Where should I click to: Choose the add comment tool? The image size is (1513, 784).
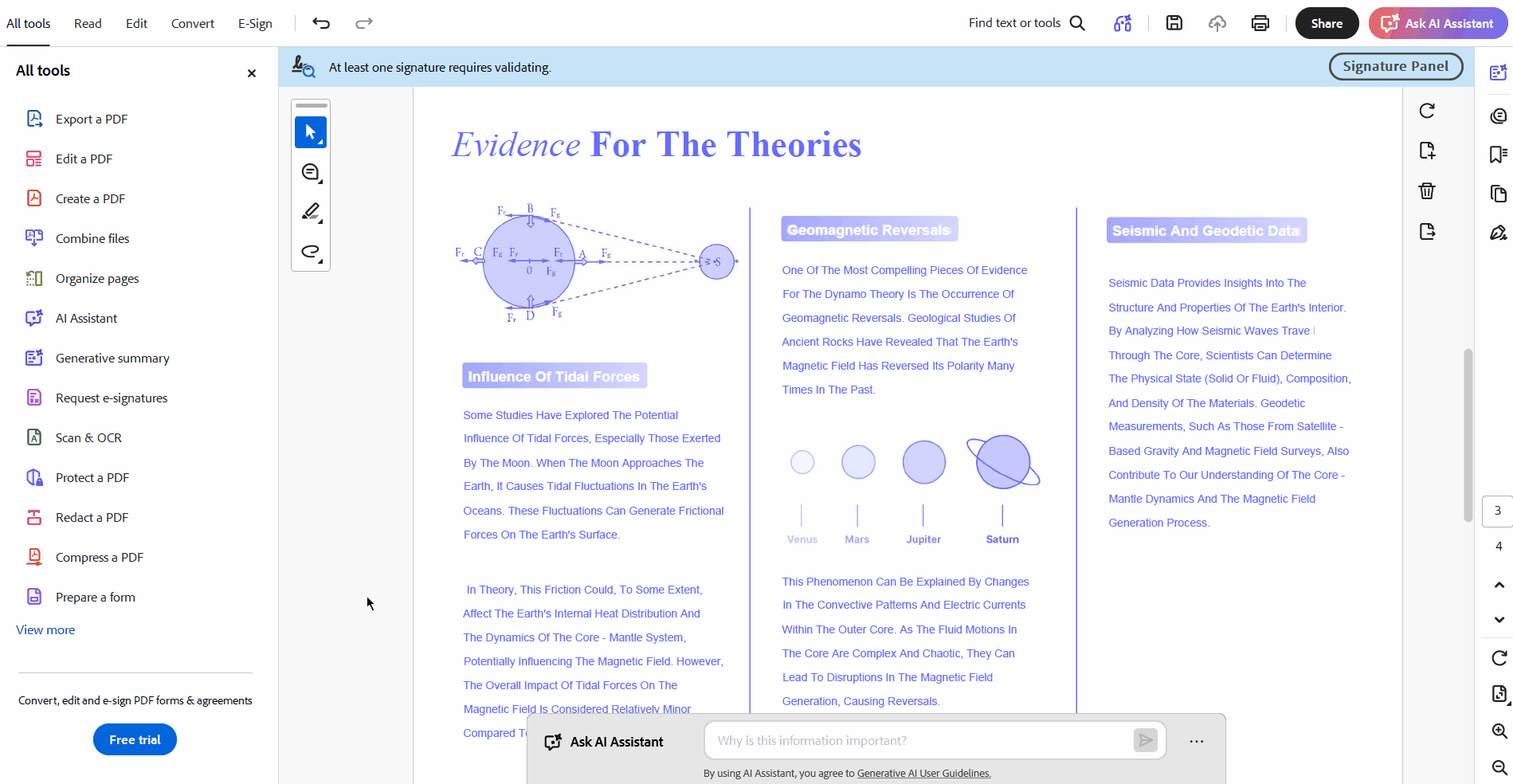311,172
